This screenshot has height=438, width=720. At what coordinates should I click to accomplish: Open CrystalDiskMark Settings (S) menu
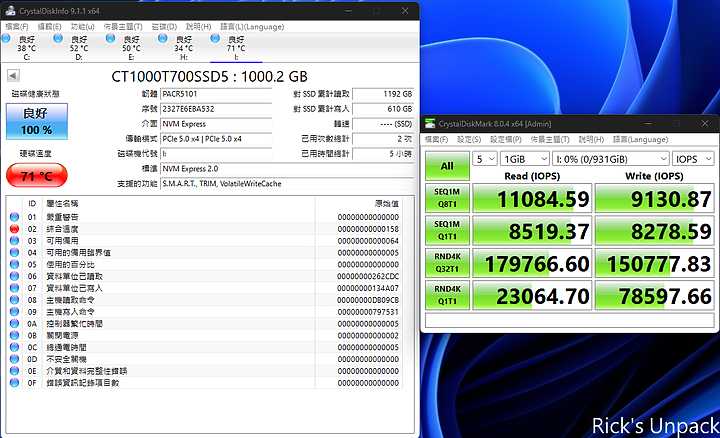coord(469,139)
